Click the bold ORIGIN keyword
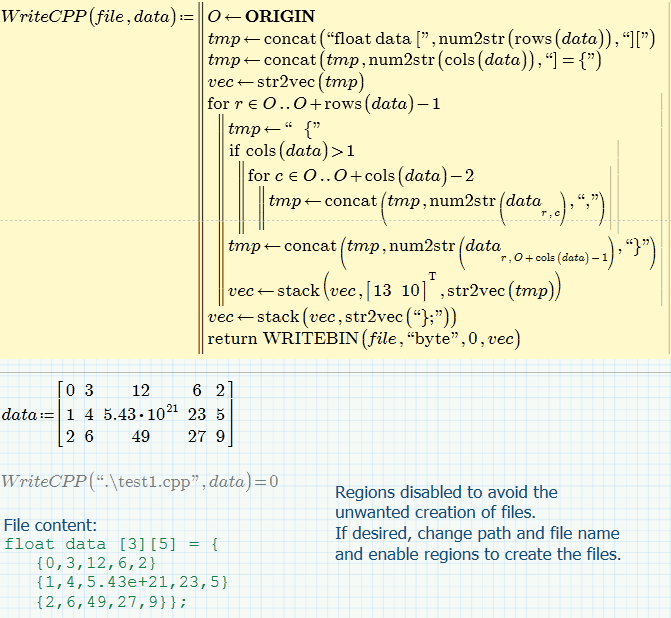 [280, 16]
